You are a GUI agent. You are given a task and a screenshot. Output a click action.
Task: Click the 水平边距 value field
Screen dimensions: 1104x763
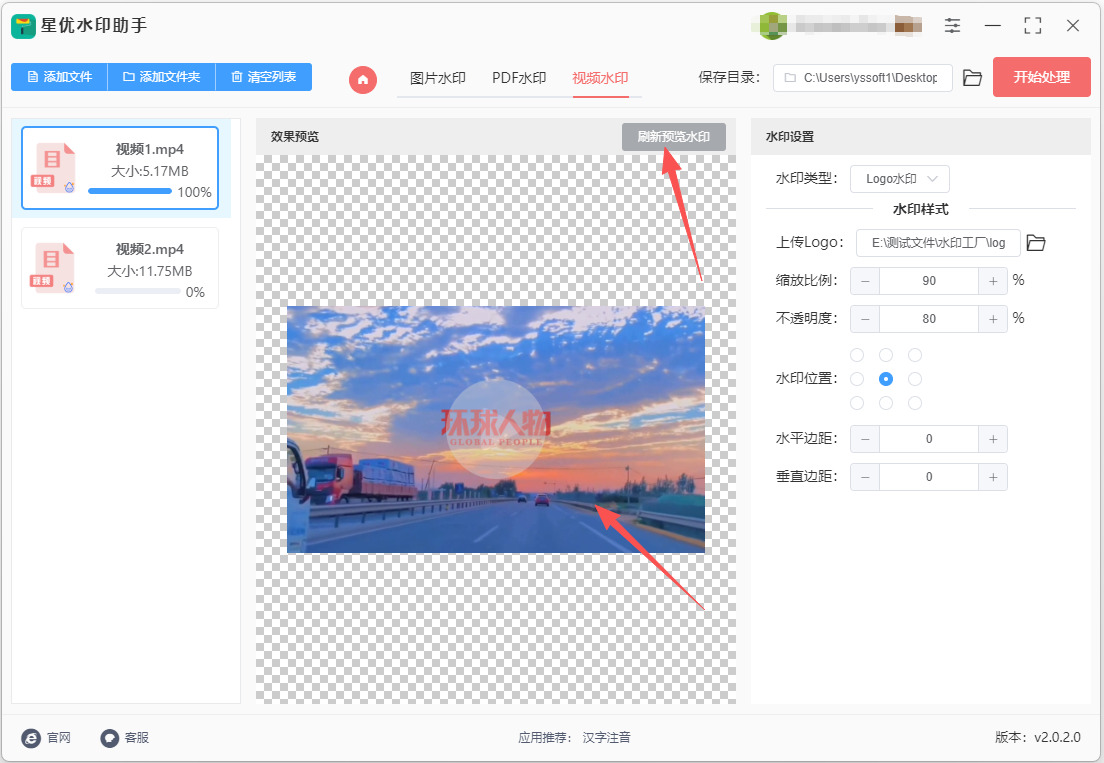(929, 439)
